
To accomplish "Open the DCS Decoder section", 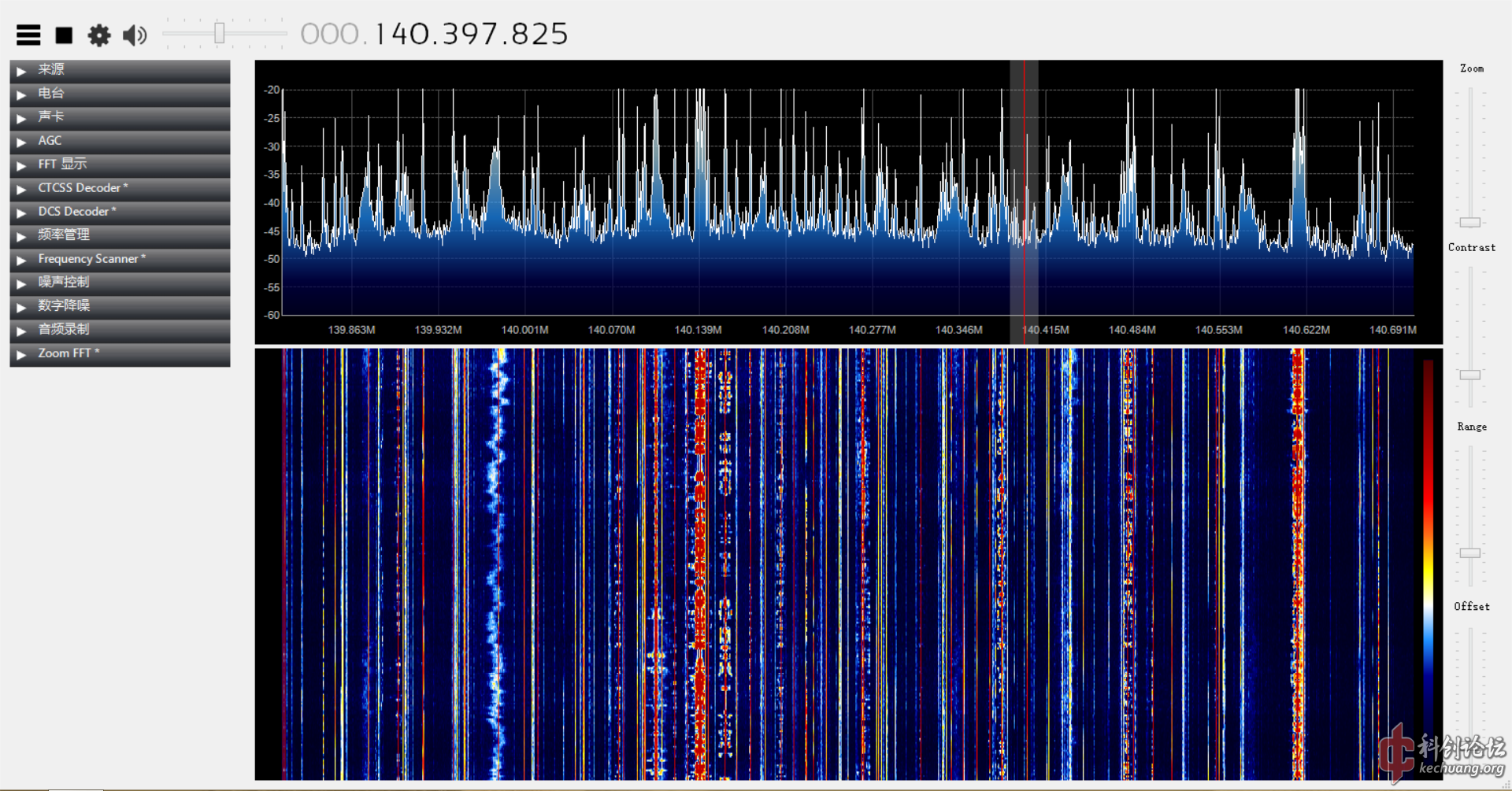I will [x=120, y=212].
